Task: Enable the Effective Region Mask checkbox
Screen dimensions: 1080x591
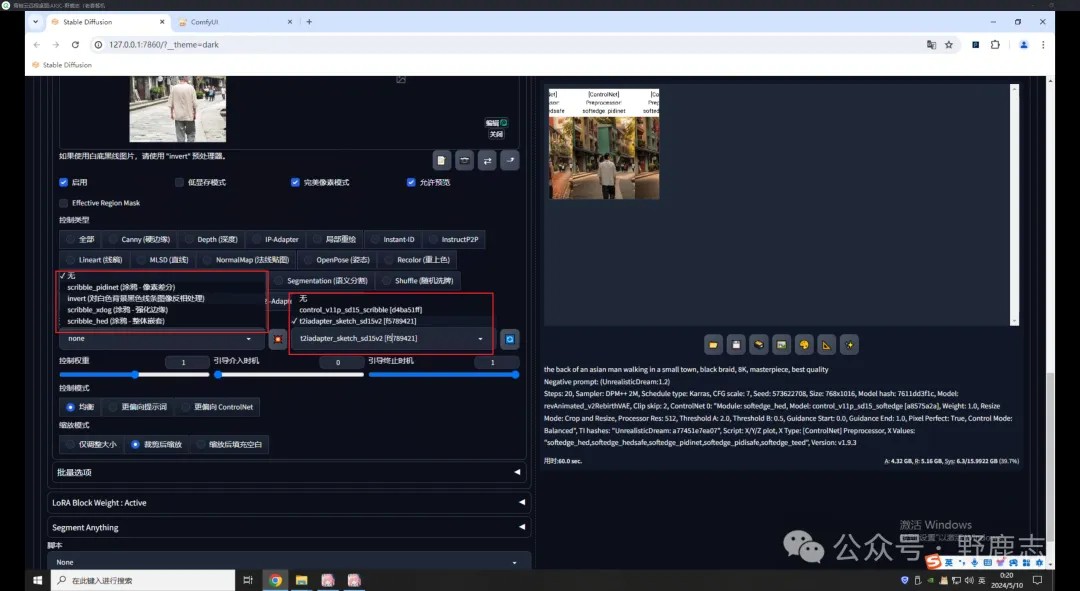Action: pos(63,203)
